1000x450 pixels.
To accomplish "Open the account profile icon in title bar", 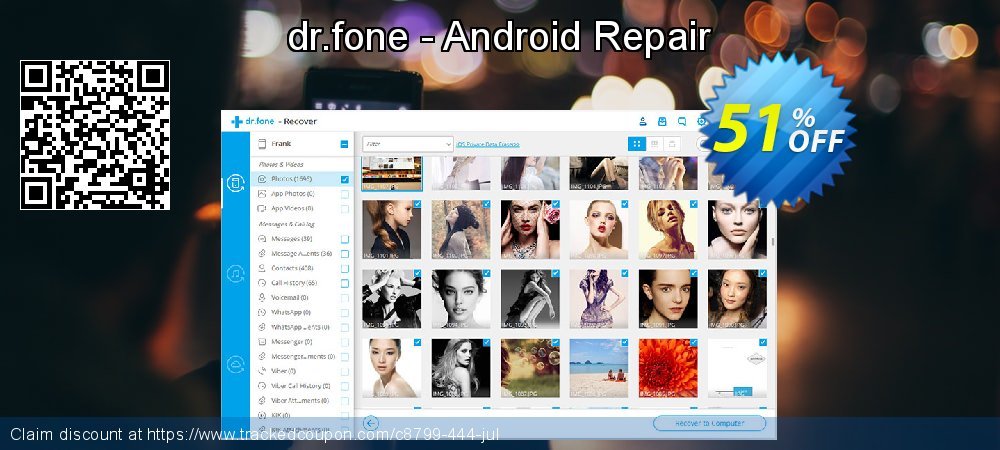I will pos(643,122).
